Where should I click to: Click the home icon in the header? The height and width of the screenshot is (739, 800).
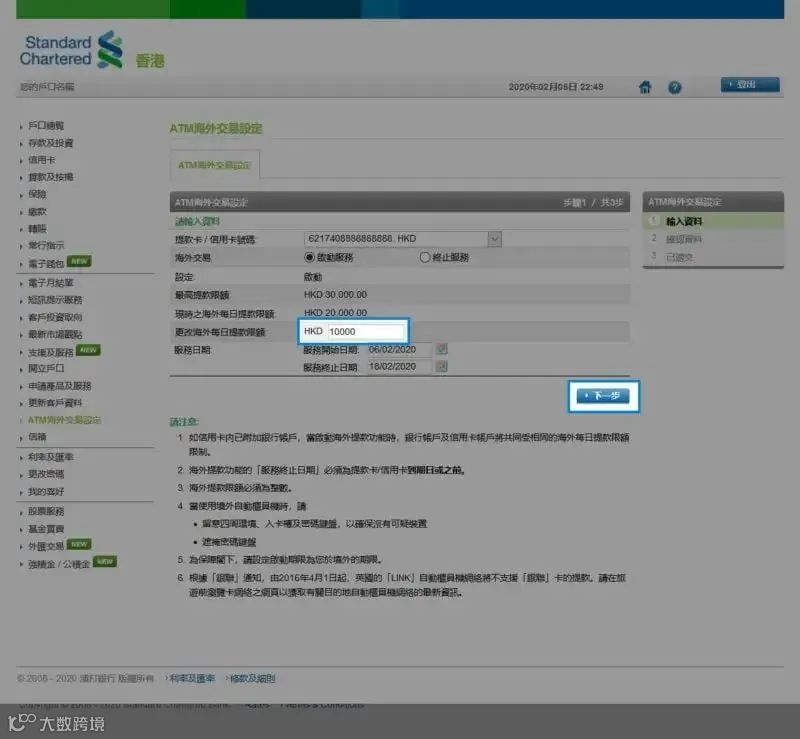coord(645,87)
